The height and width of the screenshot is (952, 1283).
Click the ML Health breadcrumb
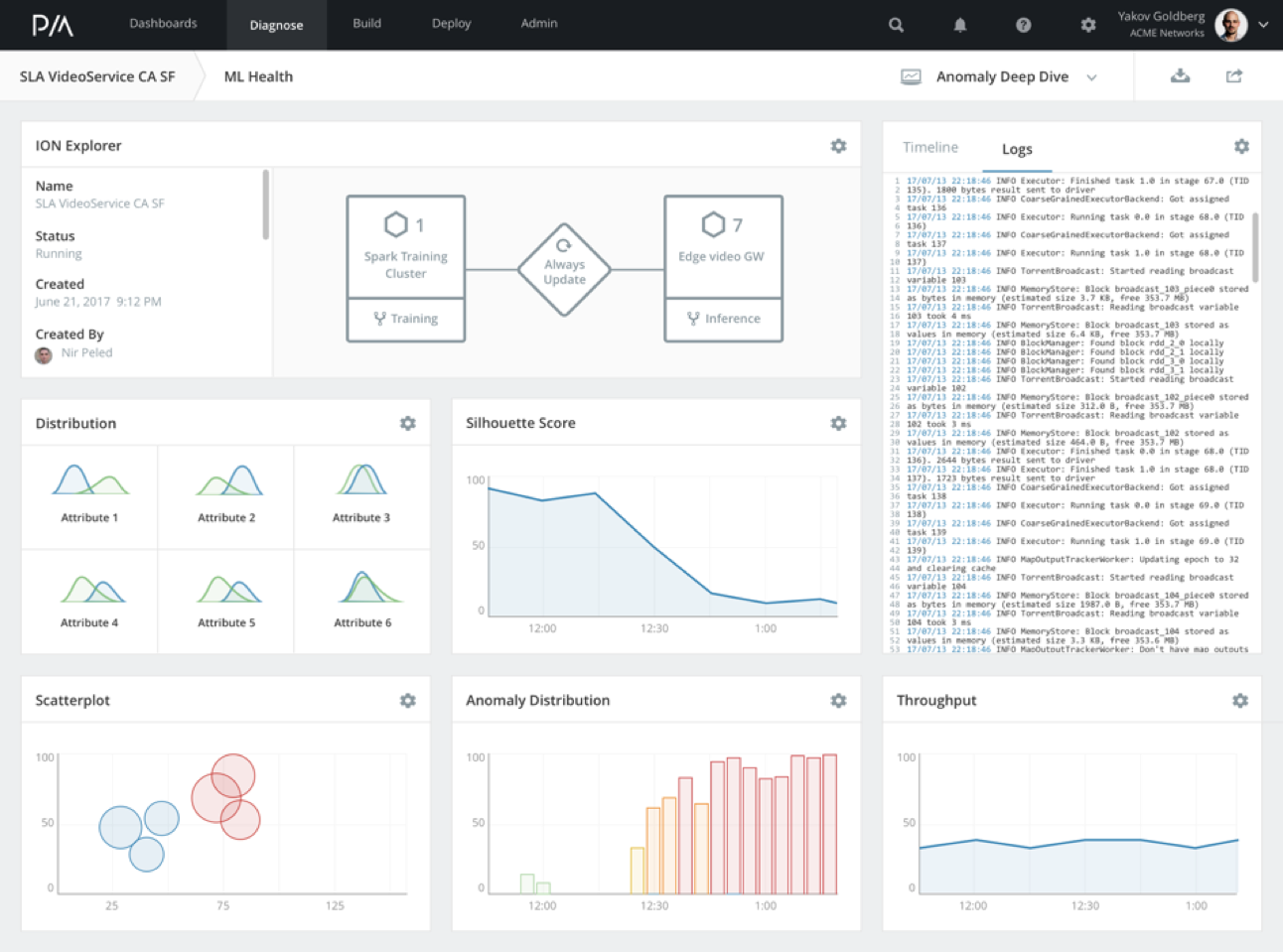258,76
